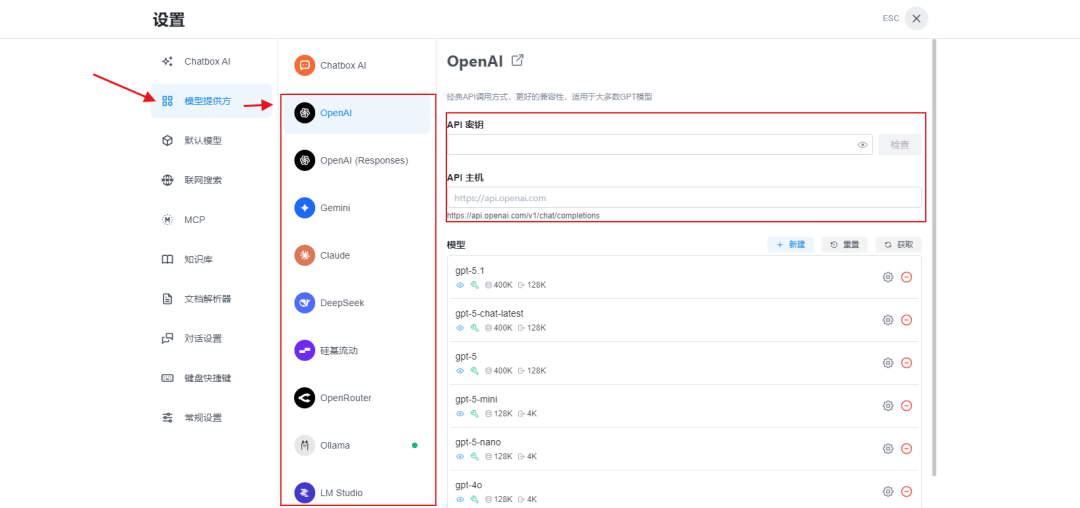
Task: Select the Ollama provider
Action: point(357,445)
